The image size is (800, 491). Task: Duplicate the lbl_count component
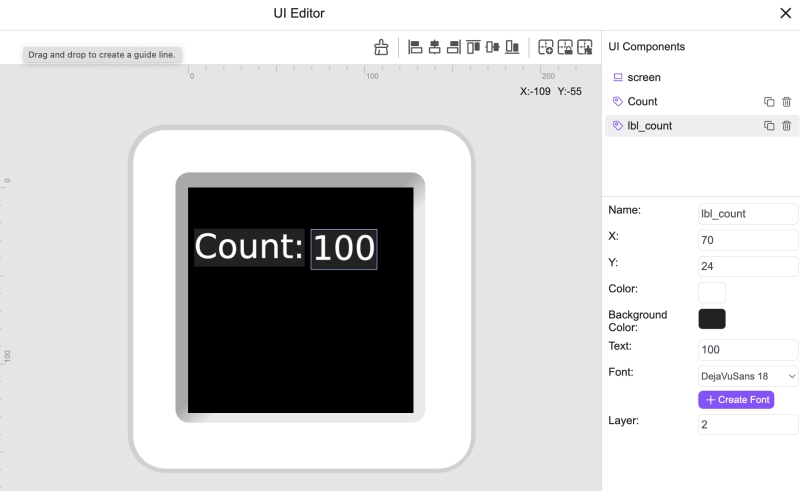pos(769,126)
